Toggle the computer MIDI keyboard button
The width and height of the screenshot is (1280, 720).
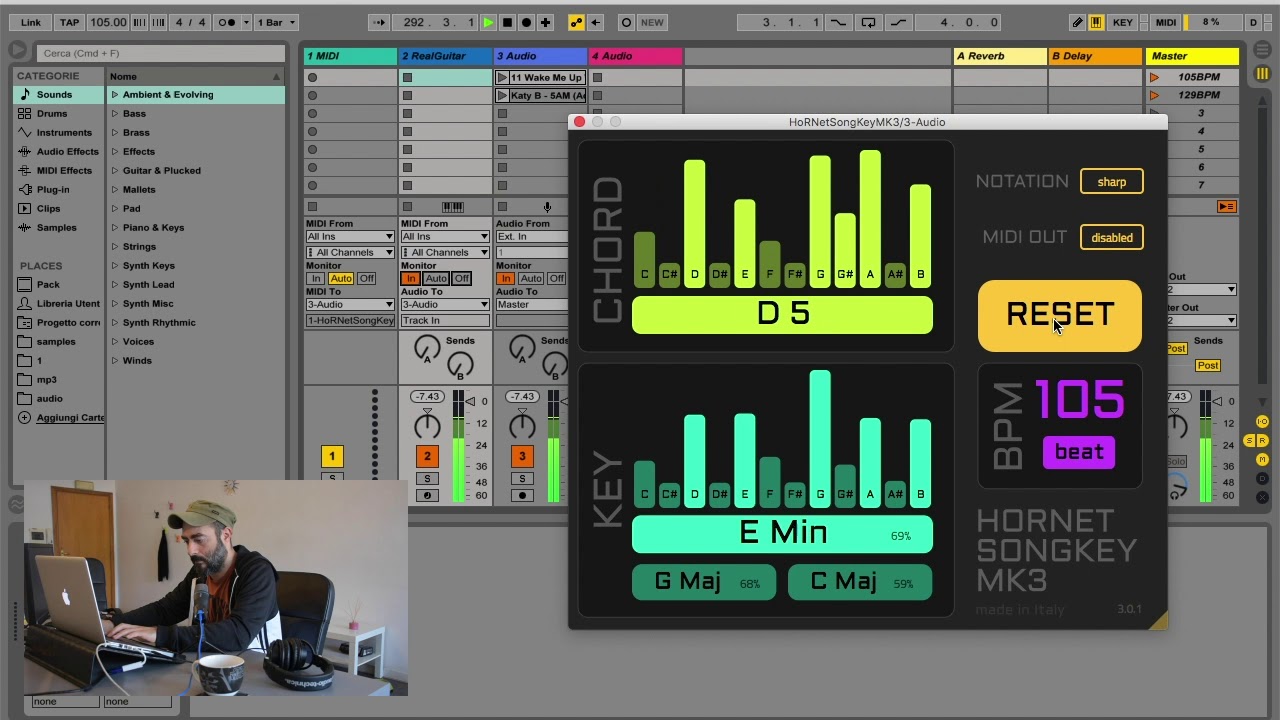[x=1096, y=22]
